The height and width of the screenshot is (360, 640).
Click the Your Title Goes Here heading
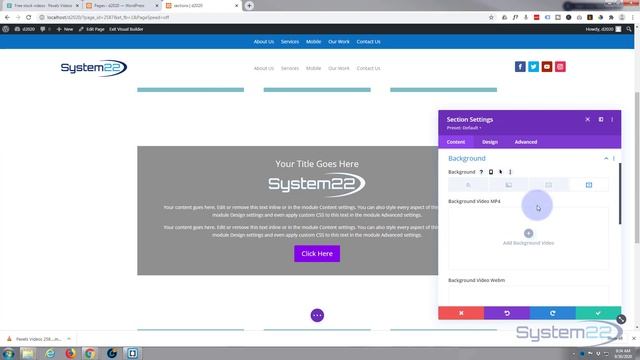317,164
